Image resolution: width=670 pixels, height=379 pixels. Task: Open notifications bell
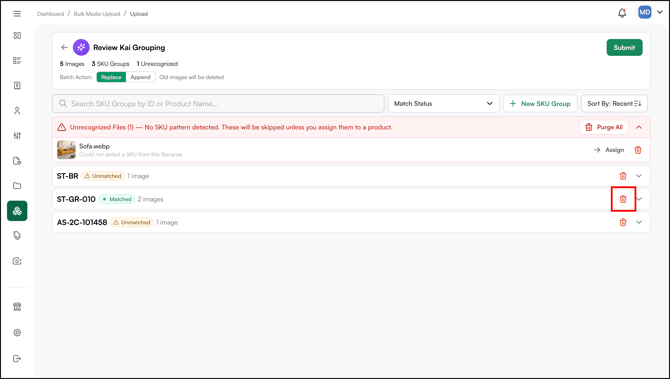[x=622, y=13]
